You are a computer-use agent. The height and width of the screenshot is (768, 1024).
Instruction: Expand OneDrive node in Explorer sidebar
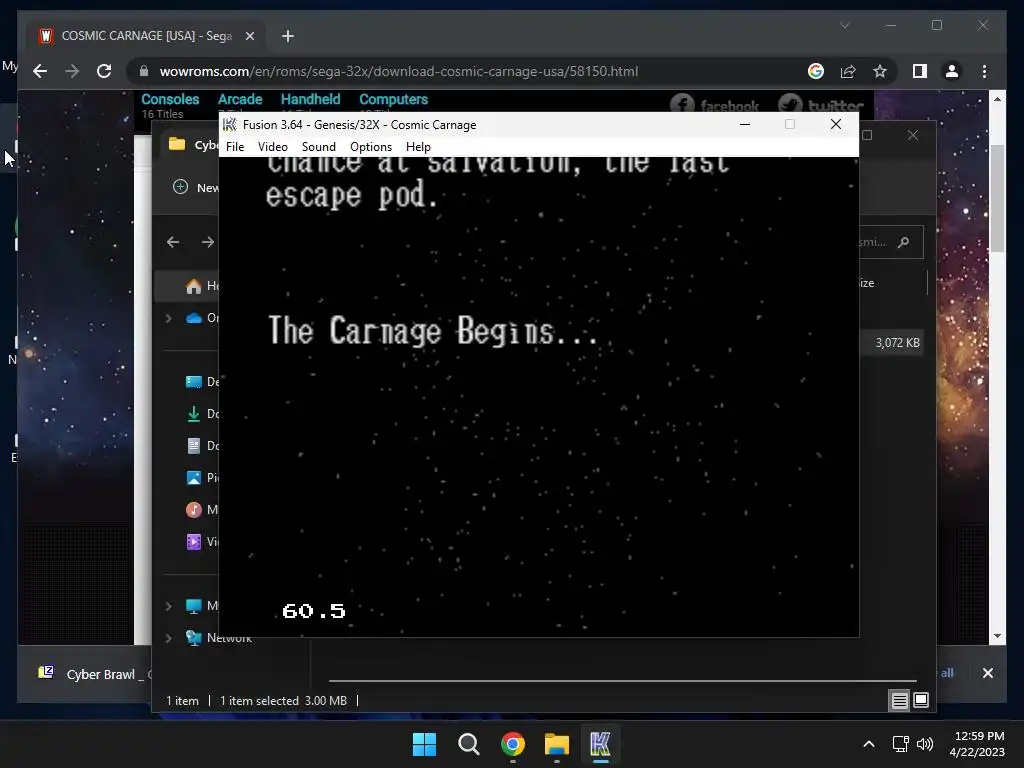(168, 318)
